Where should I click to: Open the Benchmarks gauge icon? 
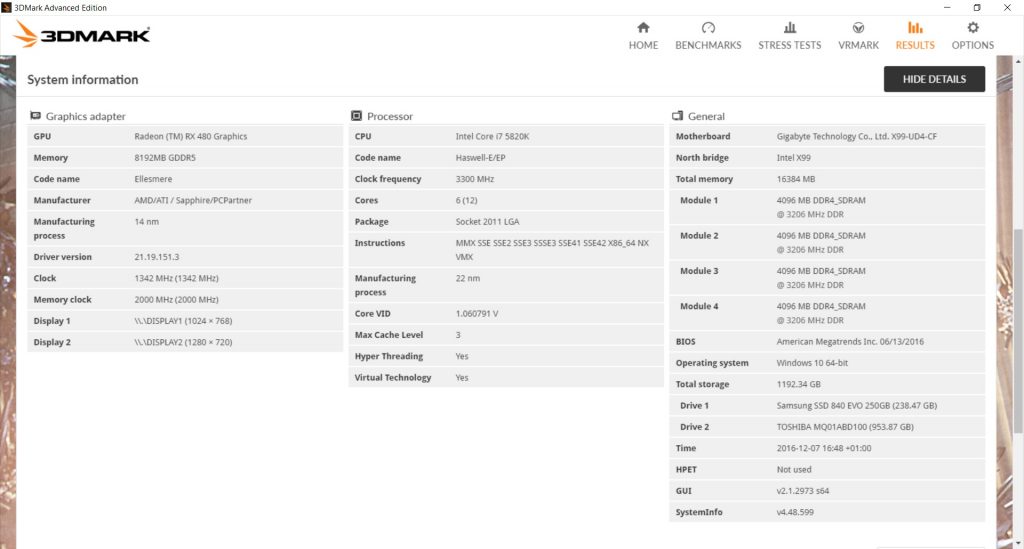(708, 27)
